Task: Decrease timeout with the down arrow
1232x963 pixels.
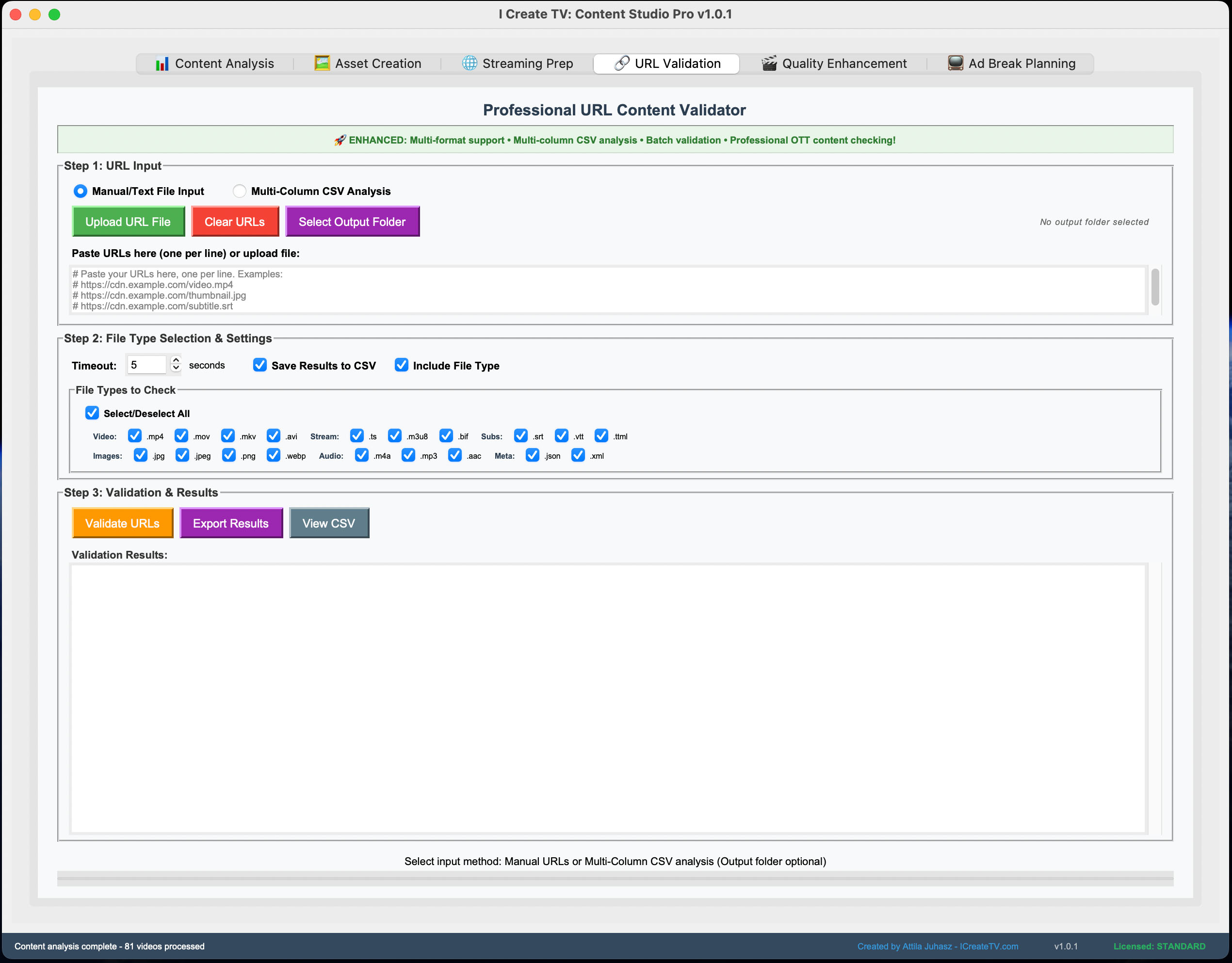Action: click(176, 368)
